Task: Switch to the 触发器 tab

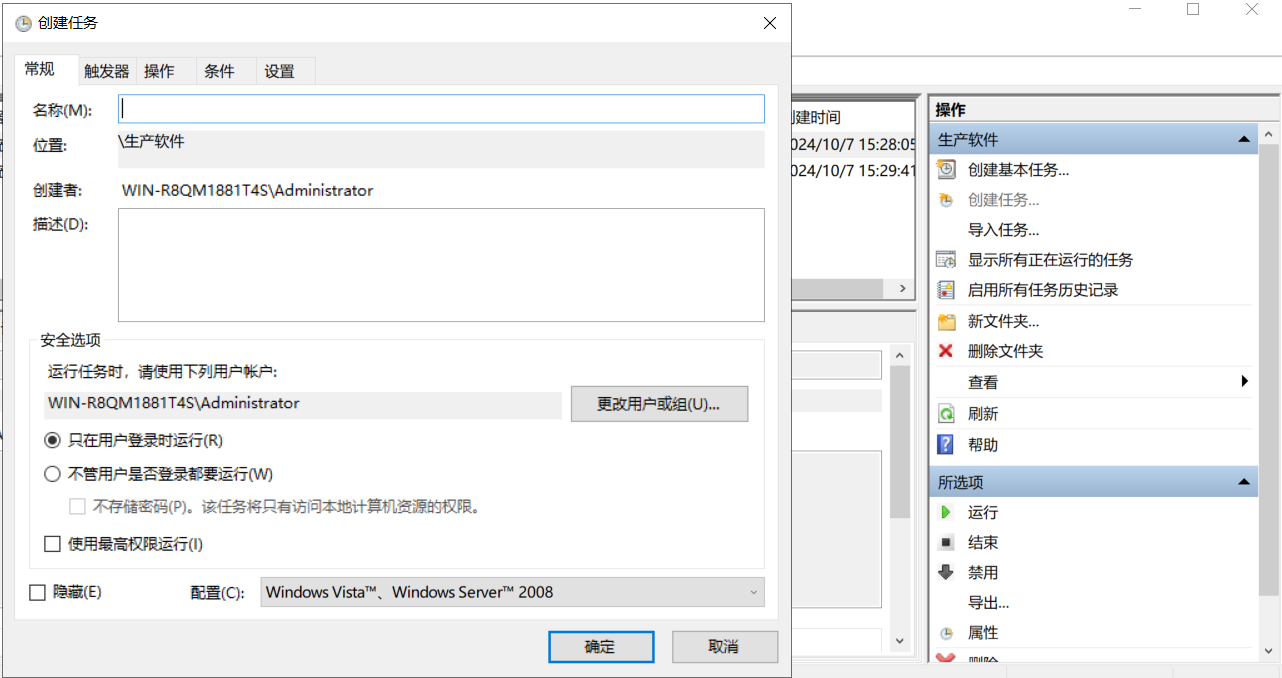Action: coord(107,71)
